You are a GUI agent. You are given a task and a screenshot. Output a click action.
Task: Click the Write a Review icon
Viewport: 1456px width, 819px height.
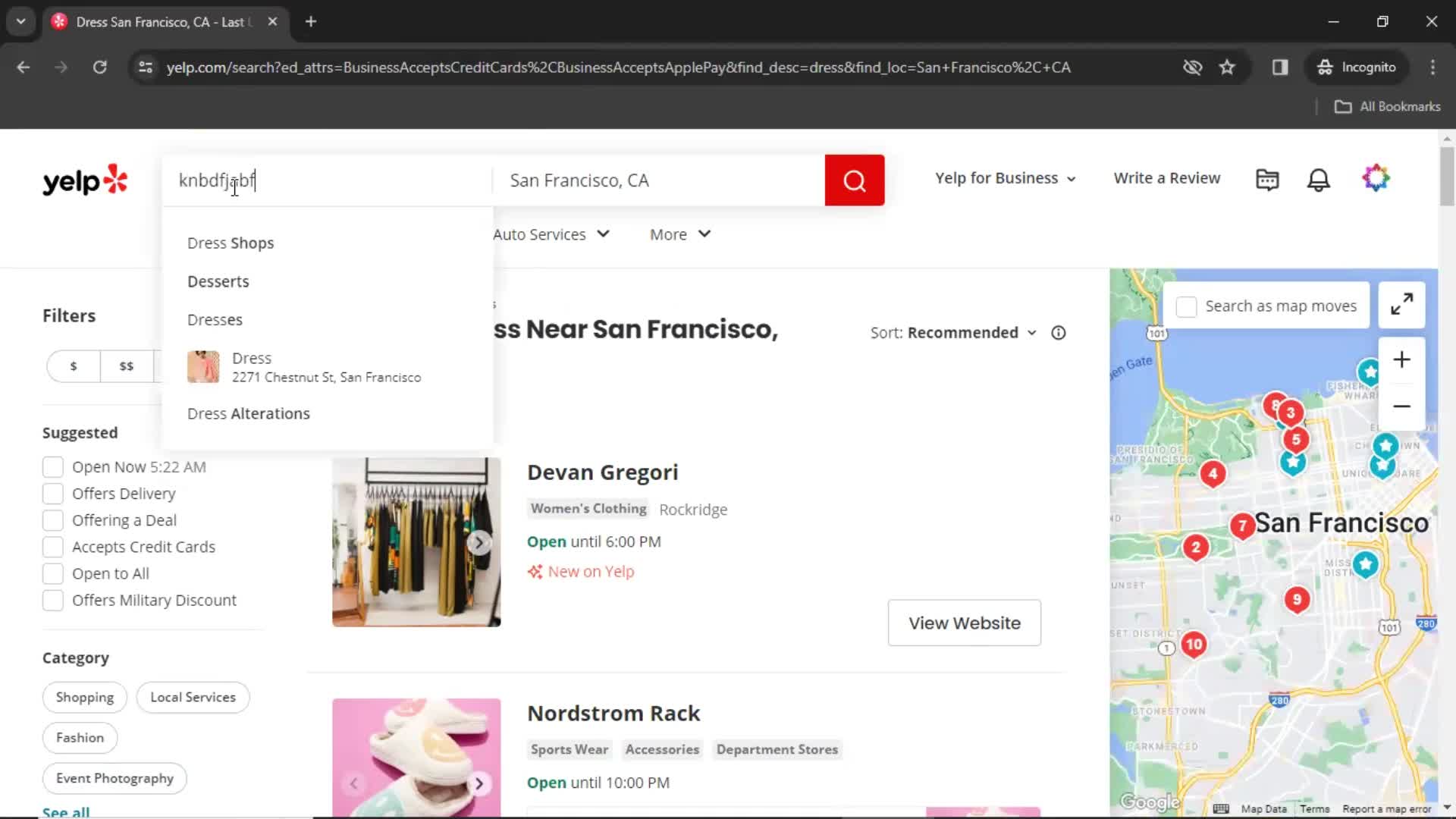tap(1167, 177)
